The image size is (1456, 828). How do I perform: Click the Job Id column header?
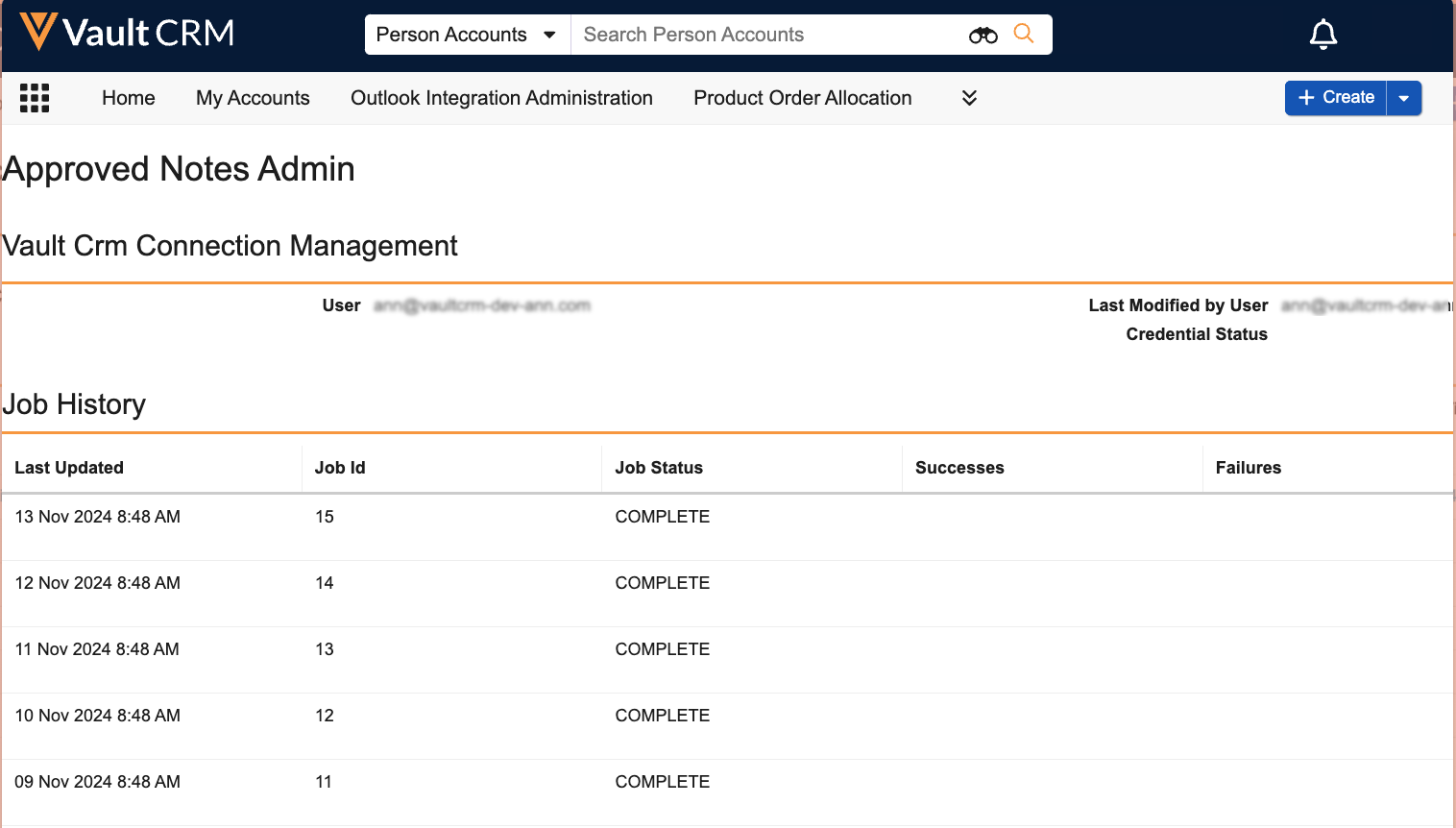pyautogui.click(x=340, y=468)
